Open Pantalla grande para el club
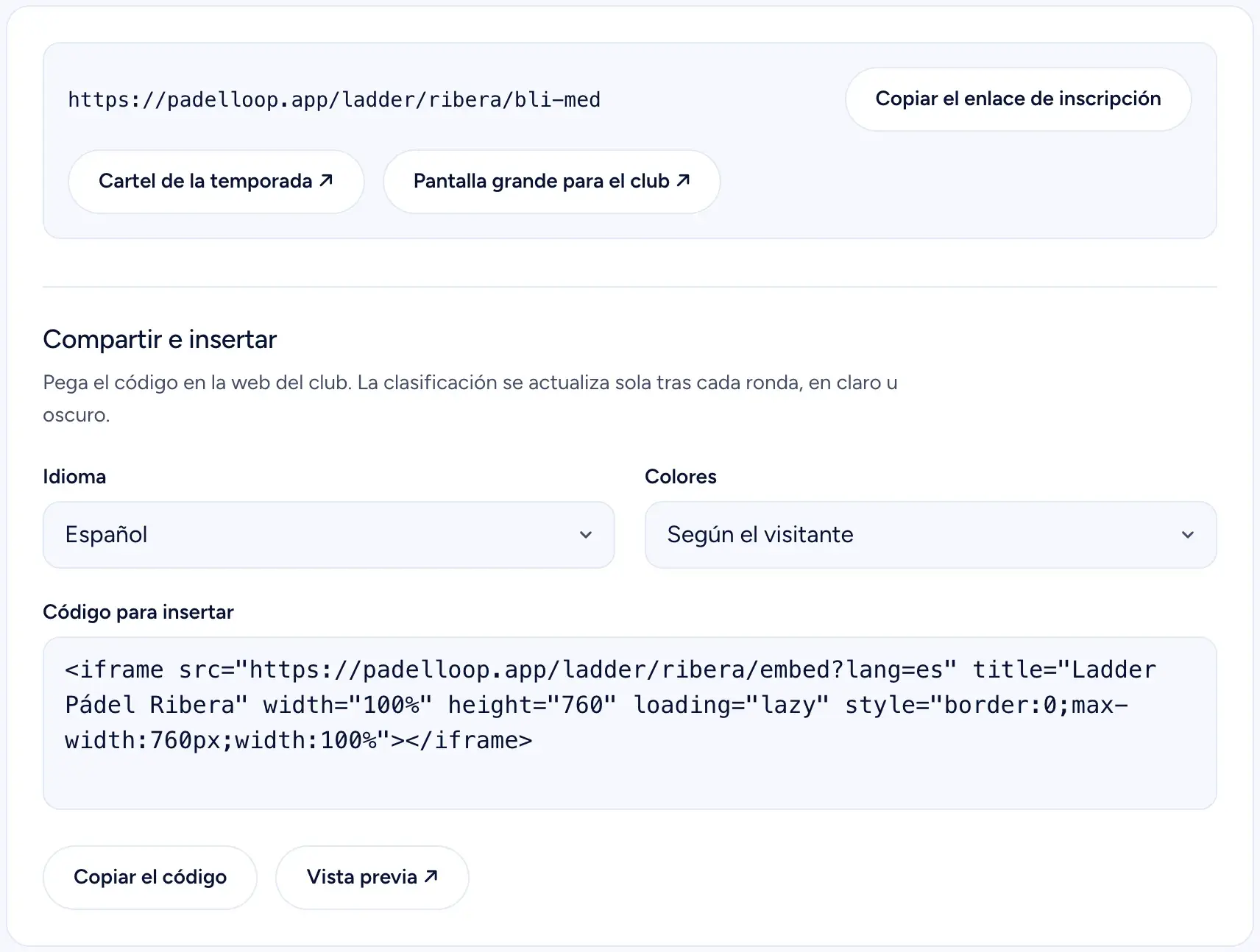This screenshot has height=952, width=1260. [x=551, y=182]
